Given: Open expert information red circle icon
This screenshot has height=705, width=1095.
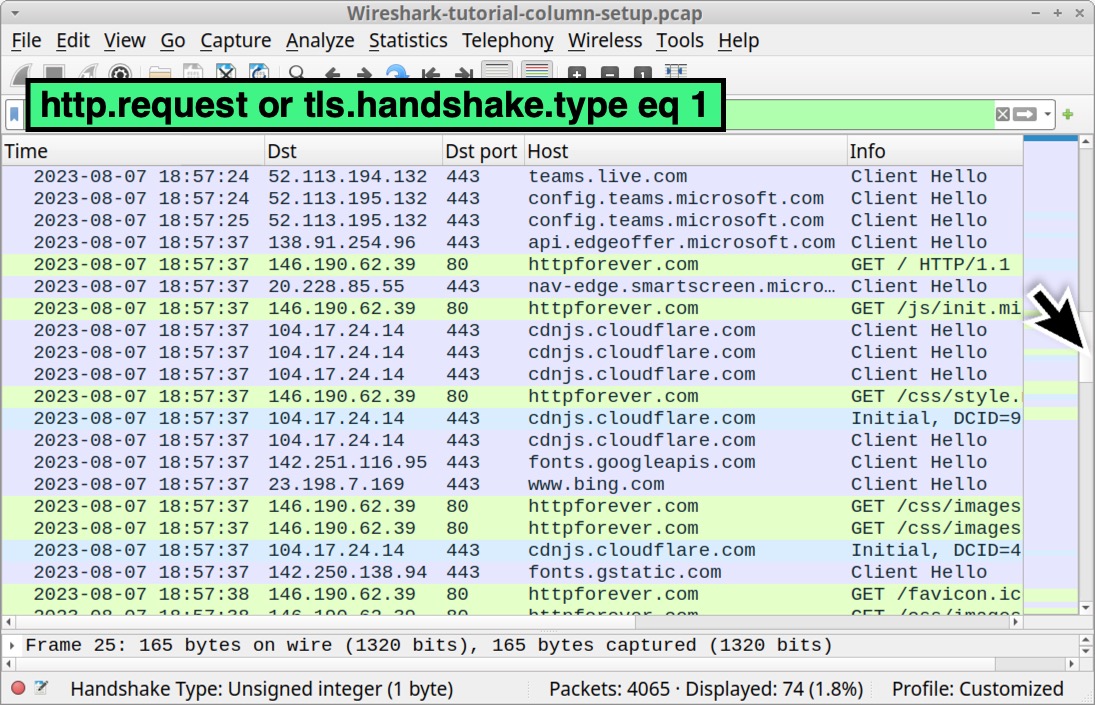Looking at the screenshot, I should (19, 688).
